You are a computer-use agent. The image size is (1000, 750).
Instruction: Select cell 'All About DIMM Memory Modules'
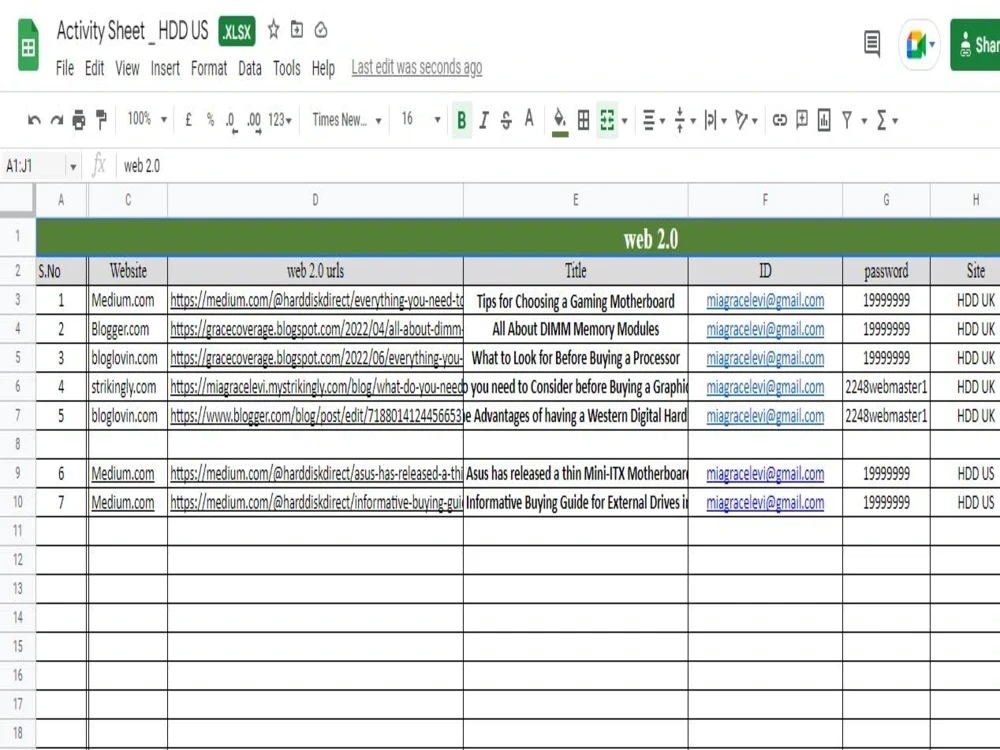pos(575,329)
